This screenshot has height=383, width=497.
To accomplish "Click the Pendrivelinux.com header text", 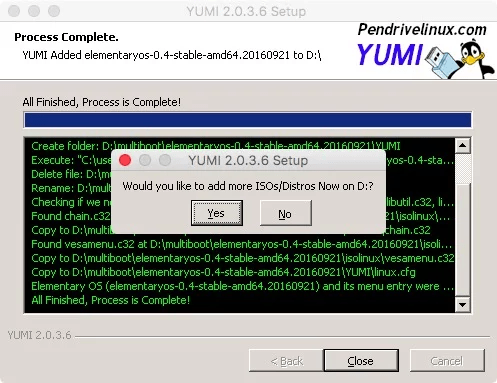I will pos(422,30).
